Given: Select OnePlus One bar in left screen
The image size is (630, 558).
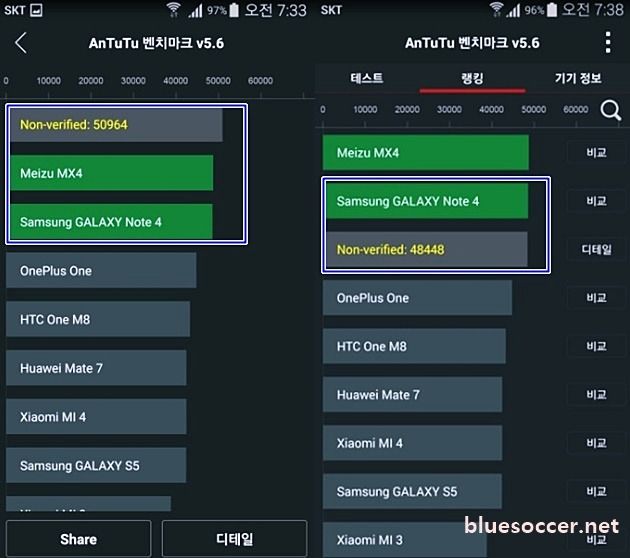Looking at the screenshot, I should point(101,270).
